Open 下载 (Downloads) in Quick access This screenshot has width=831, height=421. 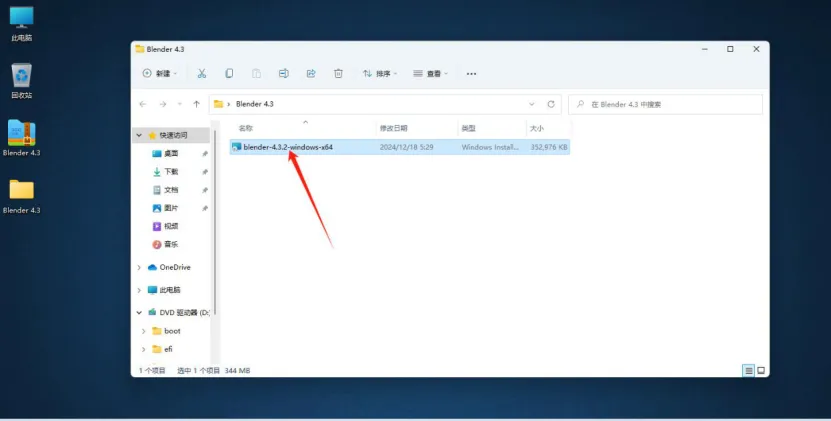172,172
